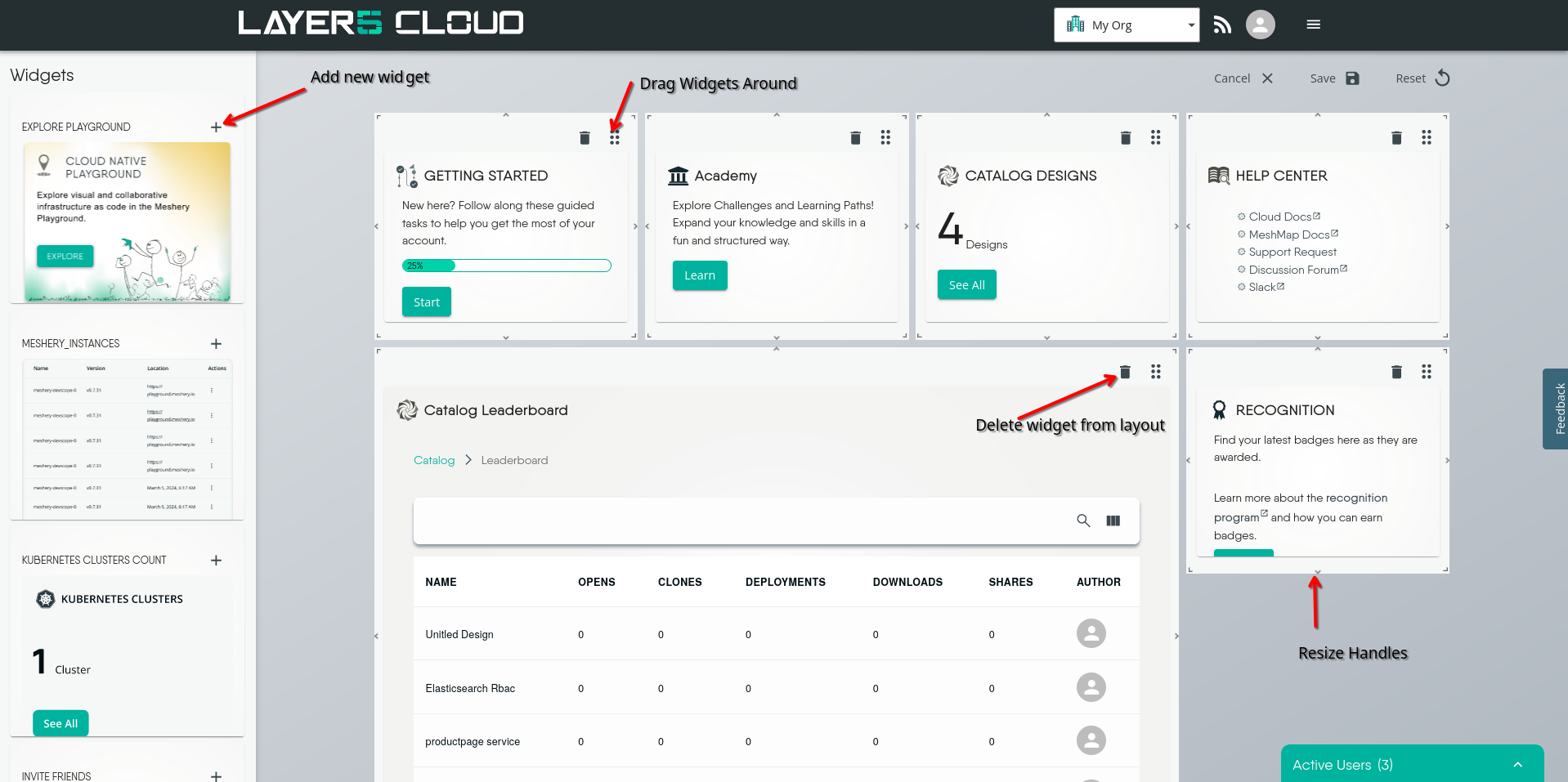The height and width of the screenshot is (782, 1568).
Task: Add an Invite Friends widget
Action: (x=216, y=776)
